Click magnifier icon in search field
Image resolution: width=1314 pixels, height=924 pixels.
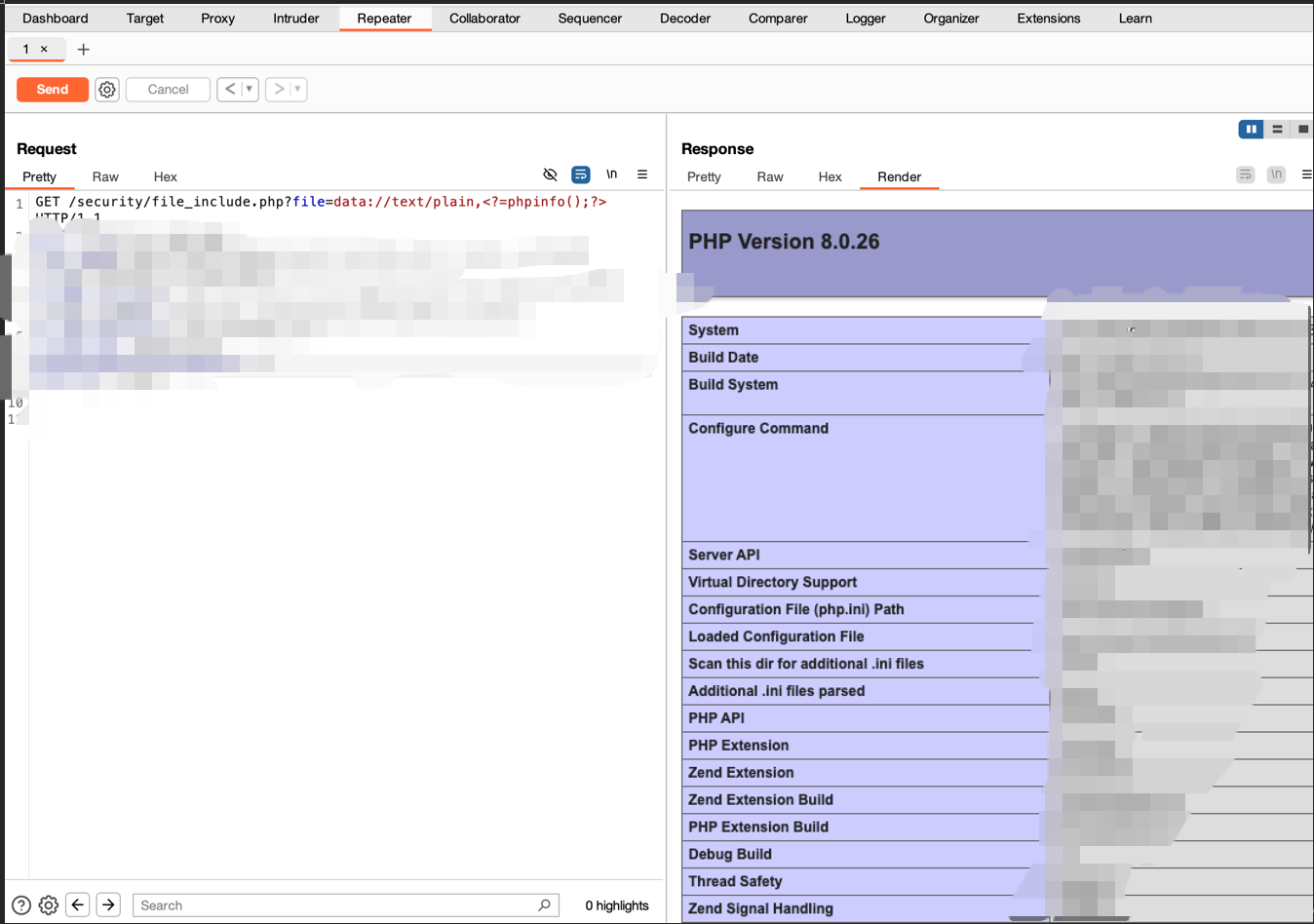544,905
